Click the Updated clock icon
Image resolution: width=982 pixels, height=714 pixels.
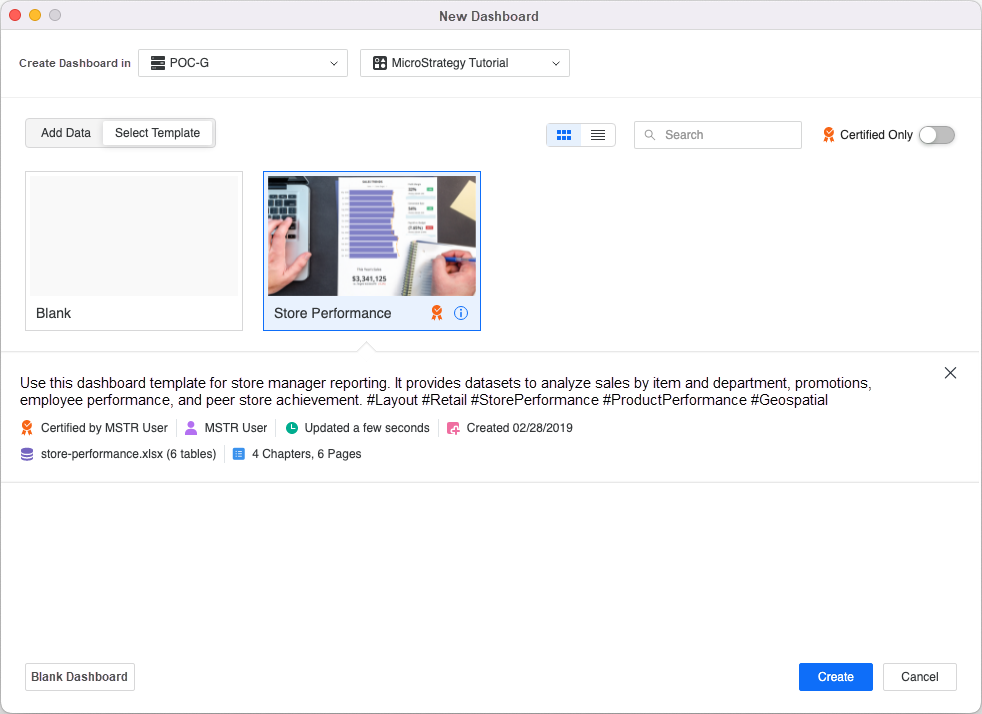pyautogui.click(x=292, y=428)
